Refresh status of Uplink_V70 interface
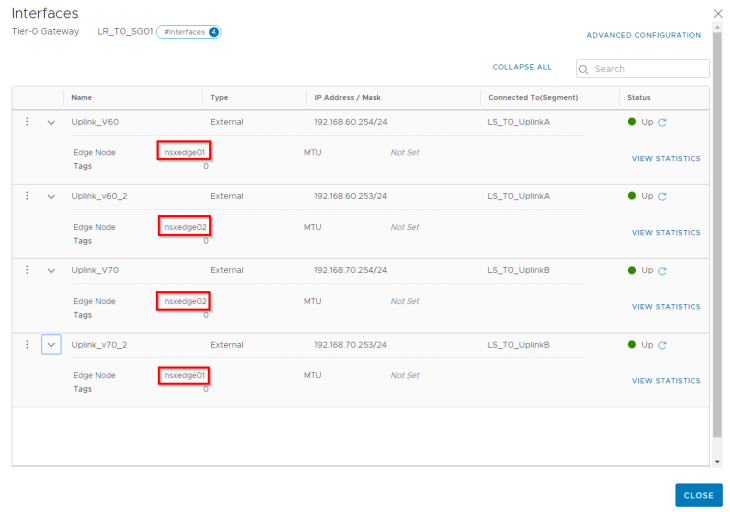The image size is (730, 512). point(662,271)
